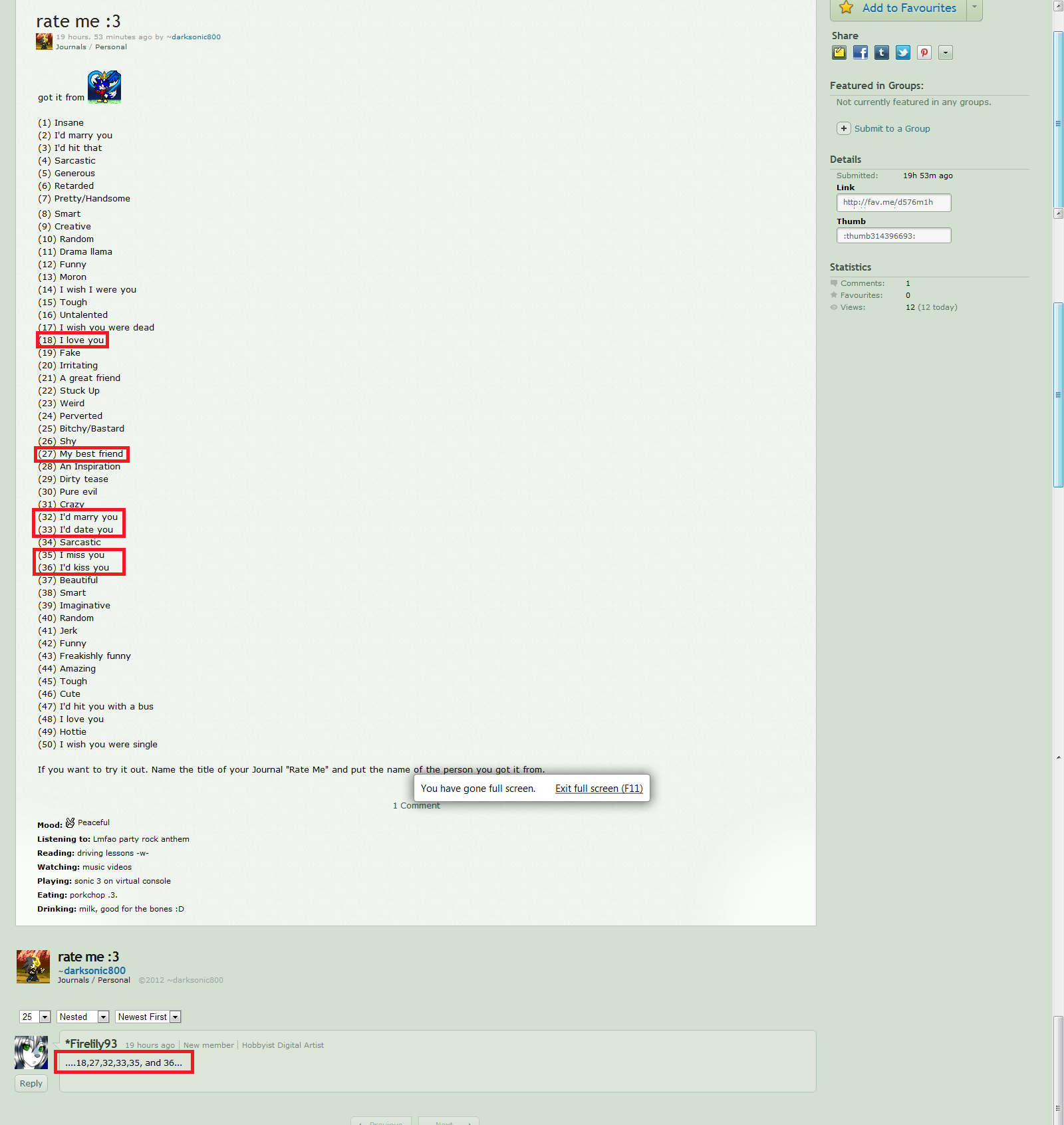1064x1125 pixels.
Task: Reply to Firelily93's comment
Action: coord(31,1083)
